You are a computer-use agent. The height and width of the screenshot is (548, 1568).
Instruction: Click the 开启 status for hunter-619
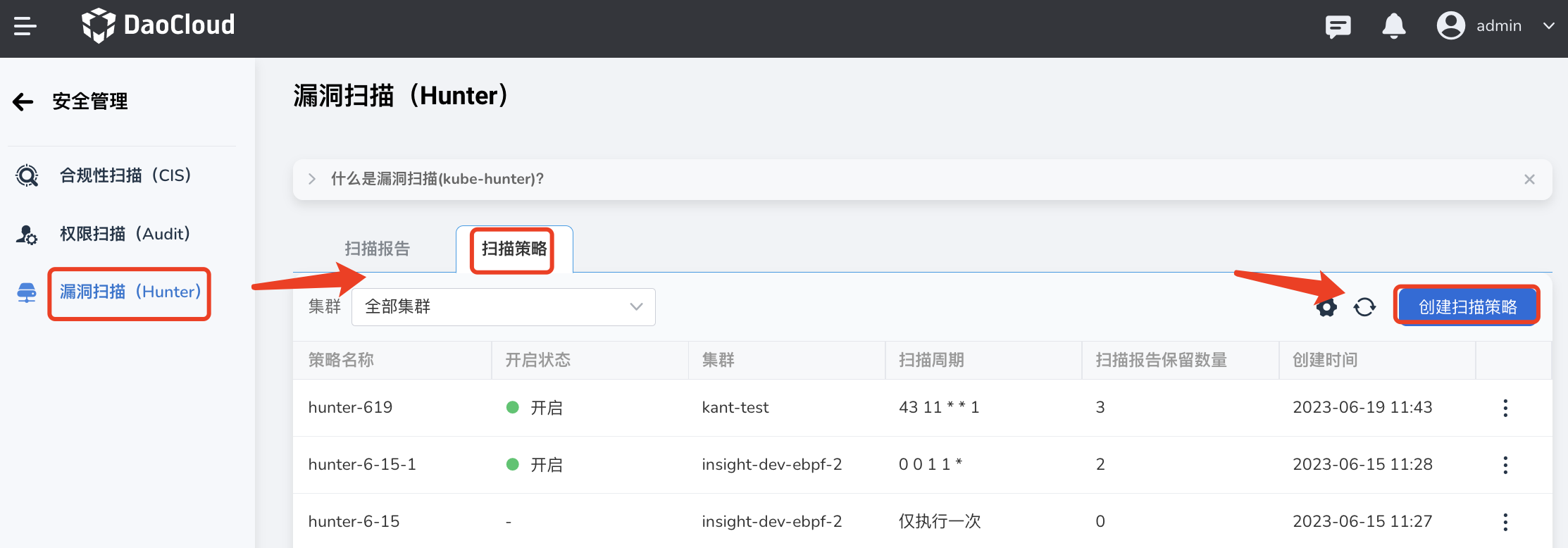(x=535, y=408)
